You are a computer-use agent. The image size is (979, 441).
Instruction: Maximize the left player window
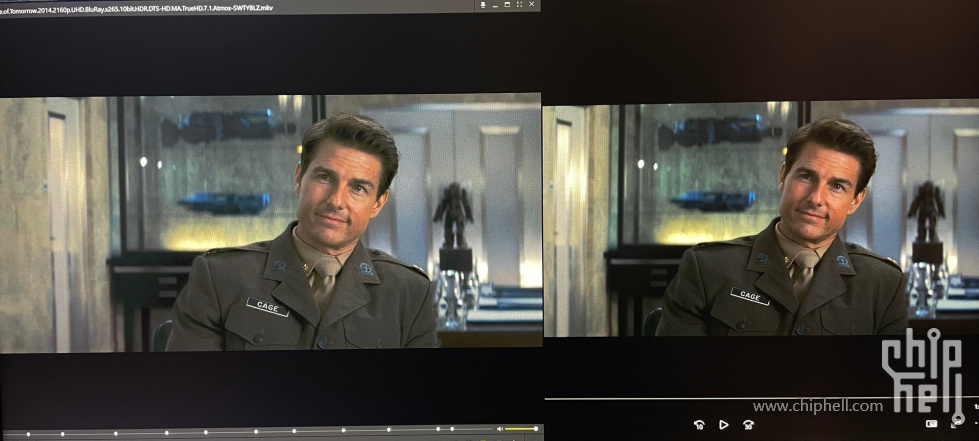(507, 4)
